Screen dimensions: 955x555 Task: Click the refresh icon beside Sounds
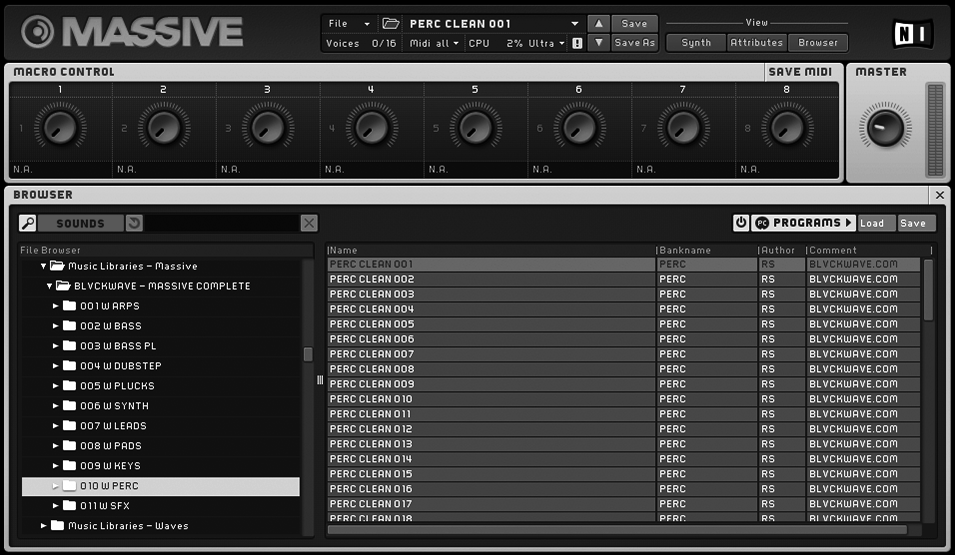click(x=134, y=223)
